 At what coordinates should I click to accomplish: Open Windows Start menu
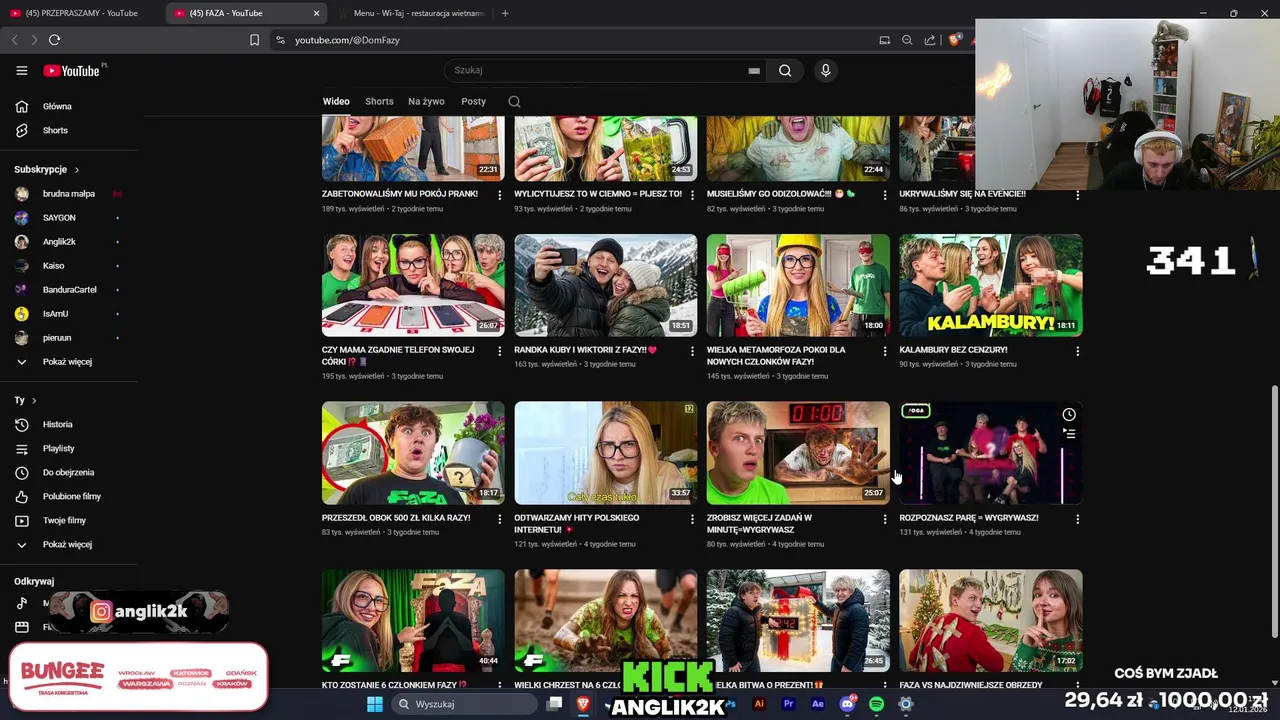[374, 704]
